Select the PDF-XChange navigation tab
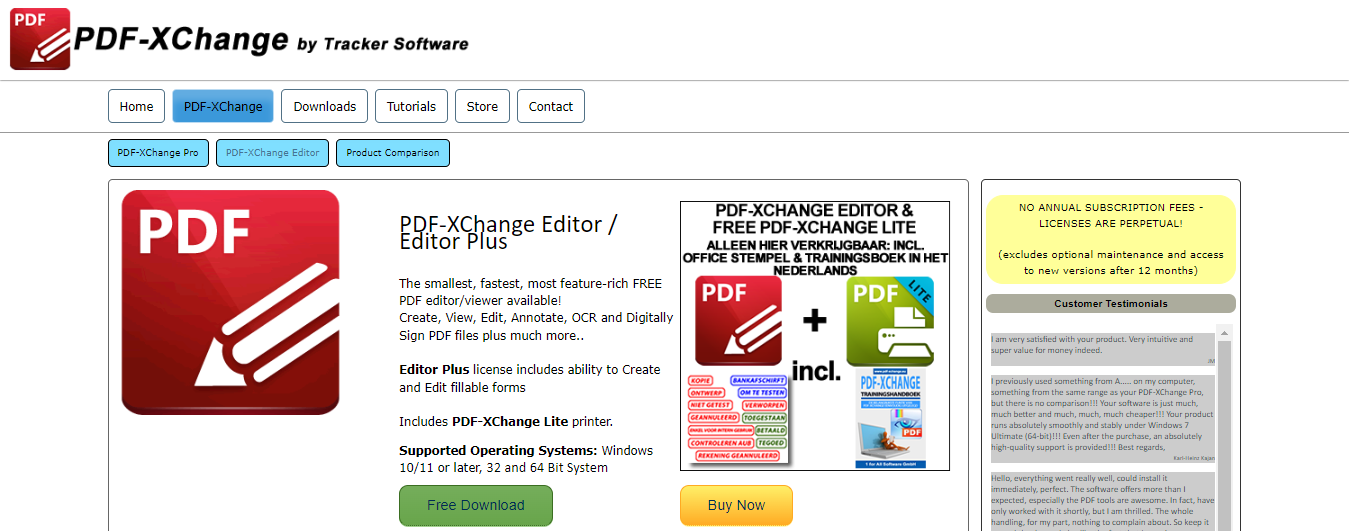The height and width of the screenshot is (531, 1349). (x=223, y=106)
